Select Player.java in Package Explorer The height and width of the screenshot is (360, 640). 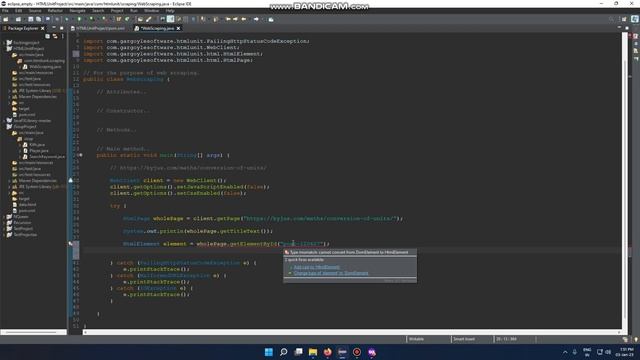pyautogui.click(x=39, y=151)
